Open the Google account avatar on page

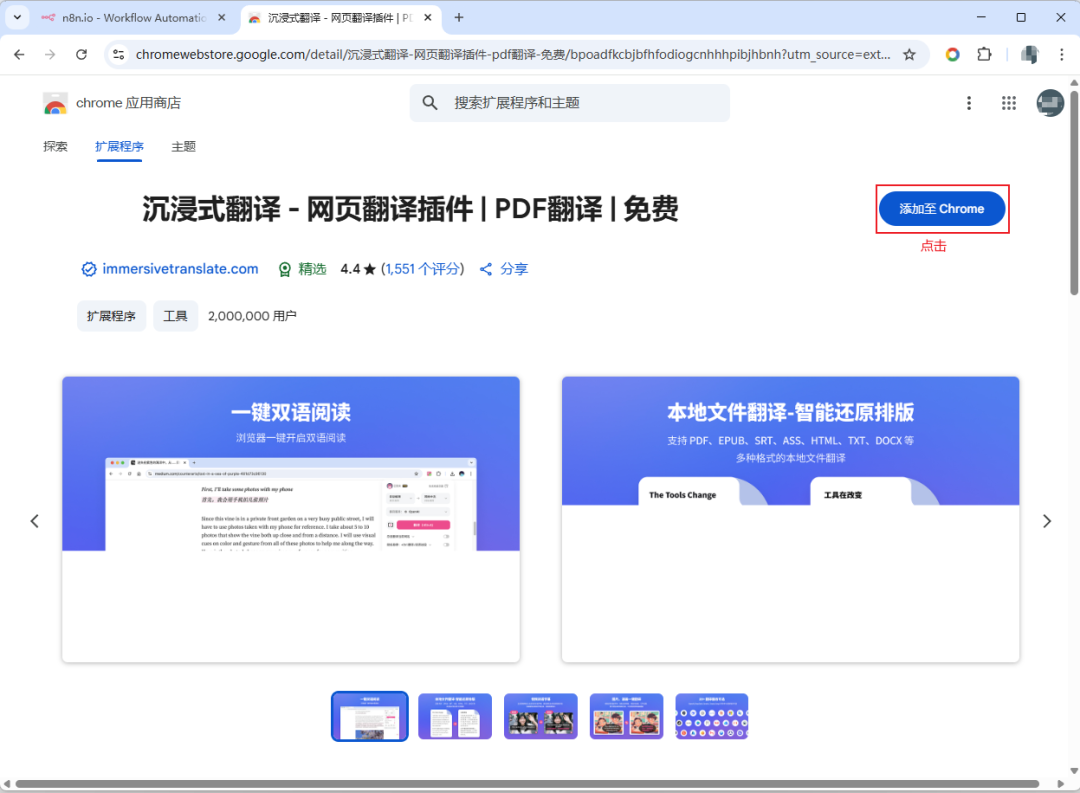pos(1050,103)
